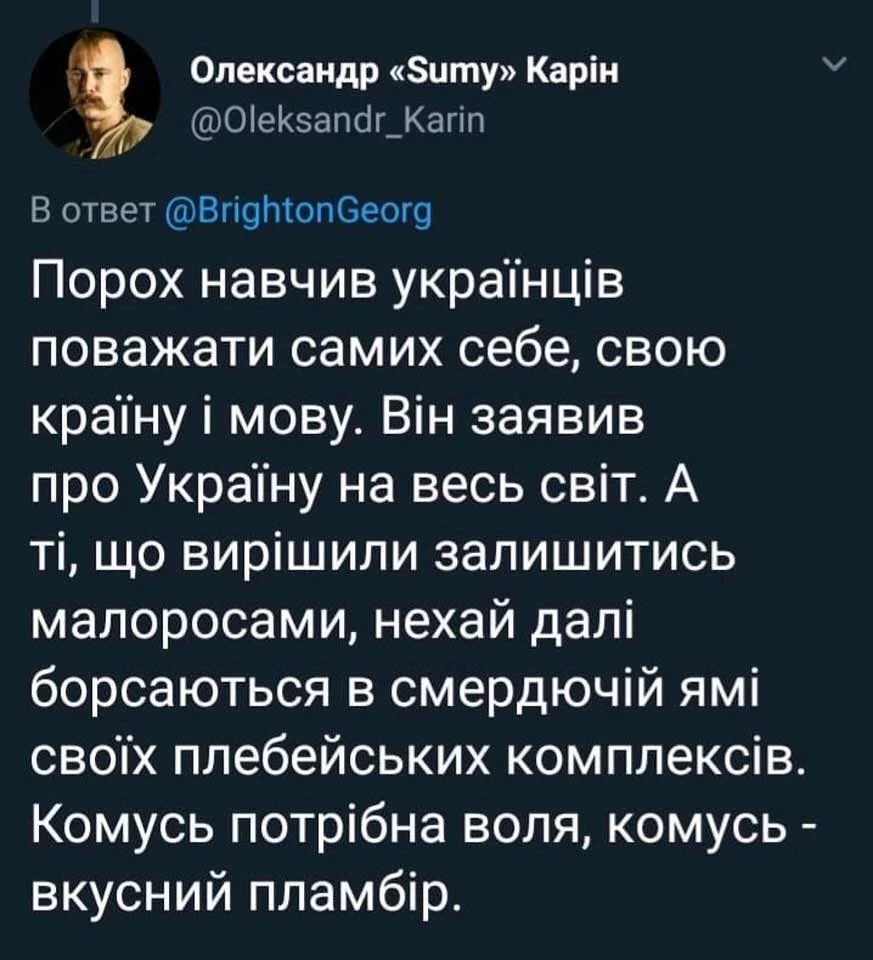Click the "В ответ" reply label

(x=91, y=212)
